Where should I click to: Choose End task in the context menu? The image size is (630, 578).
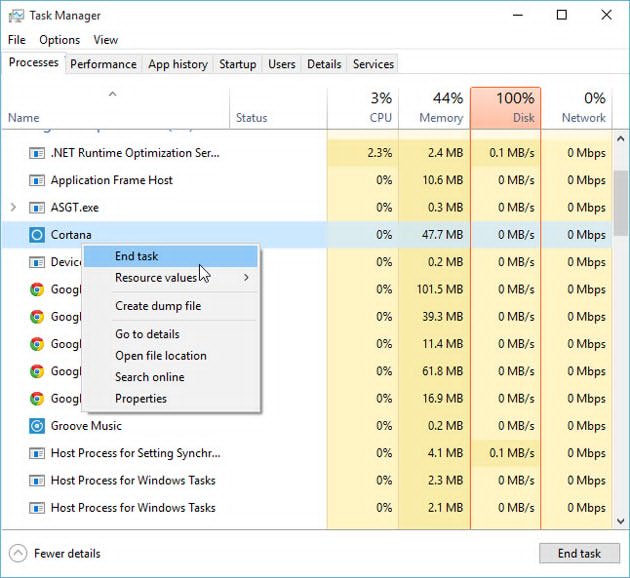[x=171, y=256]
